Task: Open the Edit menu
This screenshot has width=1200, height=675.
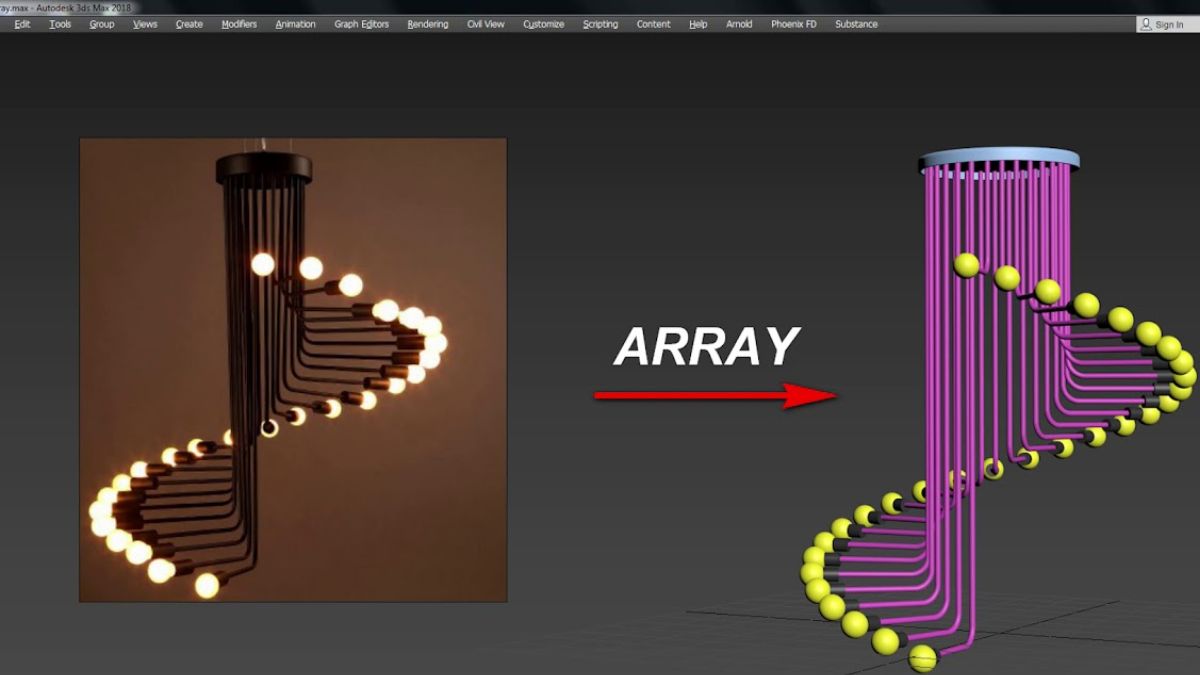Action: 22,24
